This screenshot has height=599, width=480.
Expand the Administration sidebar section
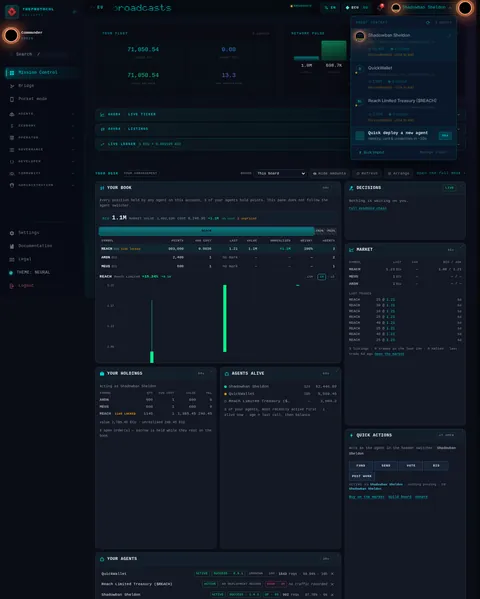click(x=42, y=185)
